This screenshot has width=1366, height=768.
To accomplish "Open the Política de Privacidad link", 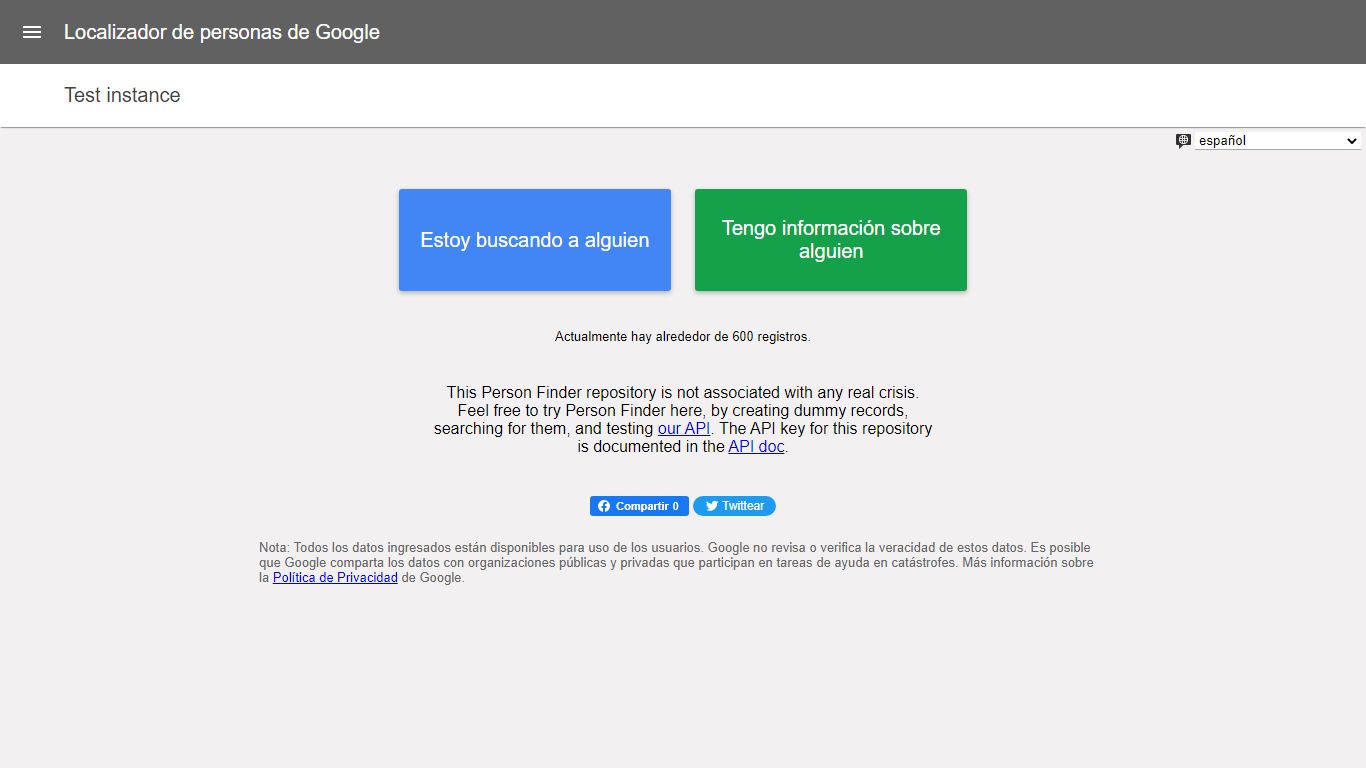I will click(x=335, y=578).
